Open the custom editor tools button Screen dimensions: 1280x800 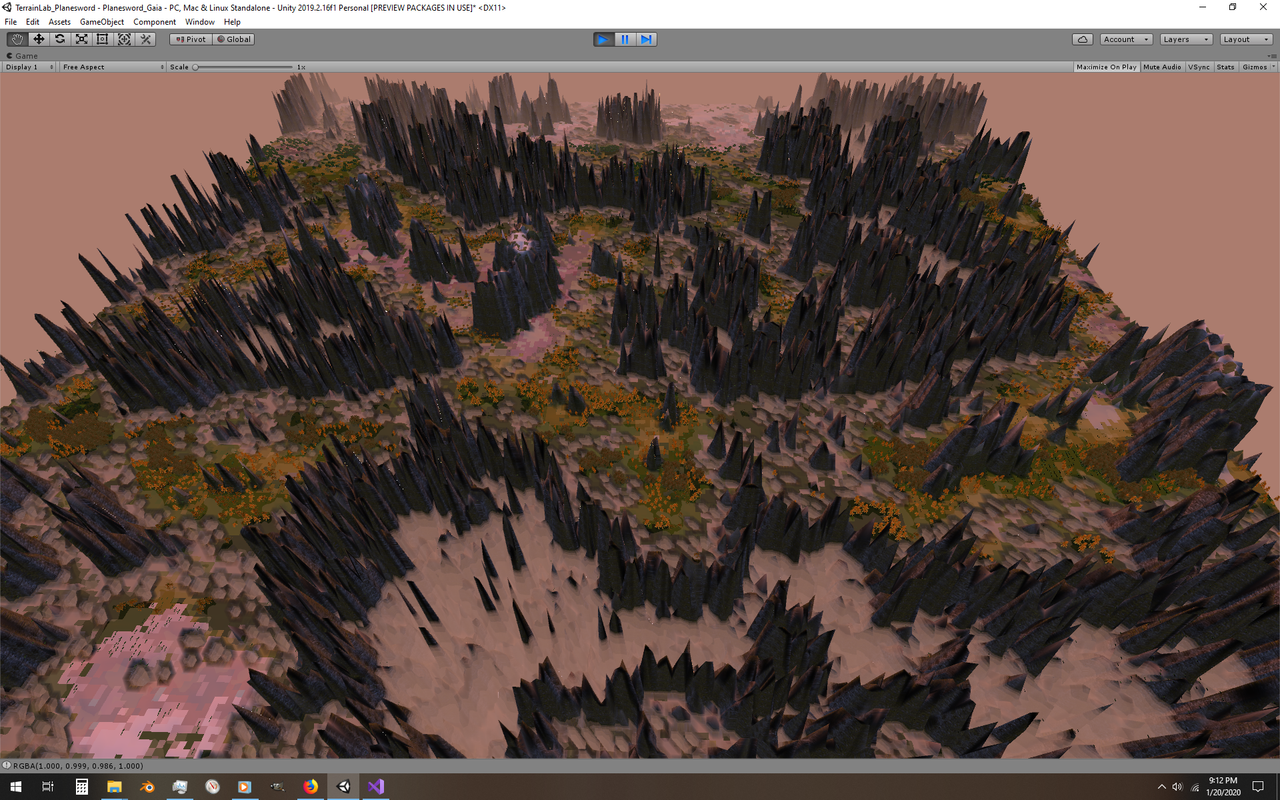coord(146,39)
